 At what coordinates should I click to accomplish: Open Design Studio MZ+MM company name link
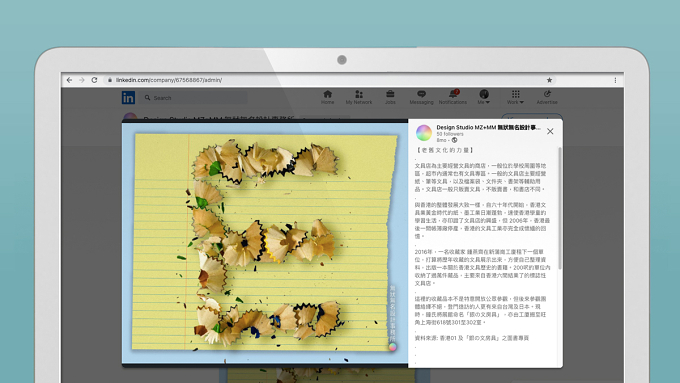click(488, 128)
